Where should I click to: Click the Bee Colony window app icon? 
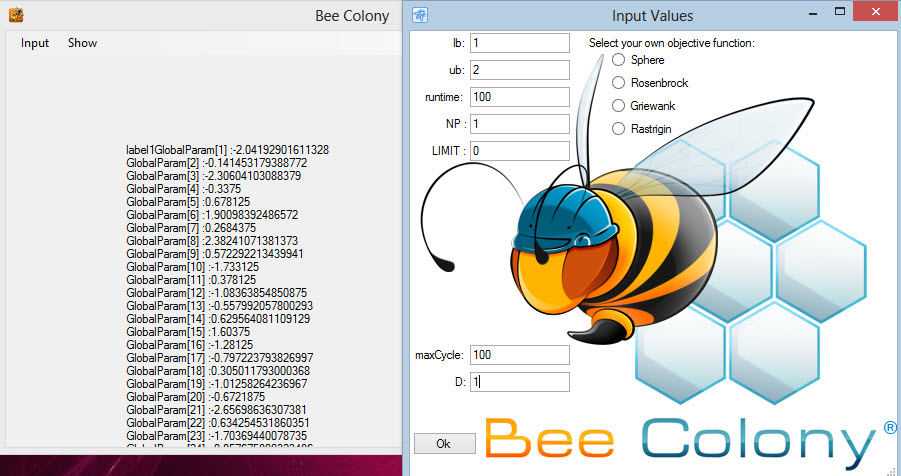tap(16, 15)
